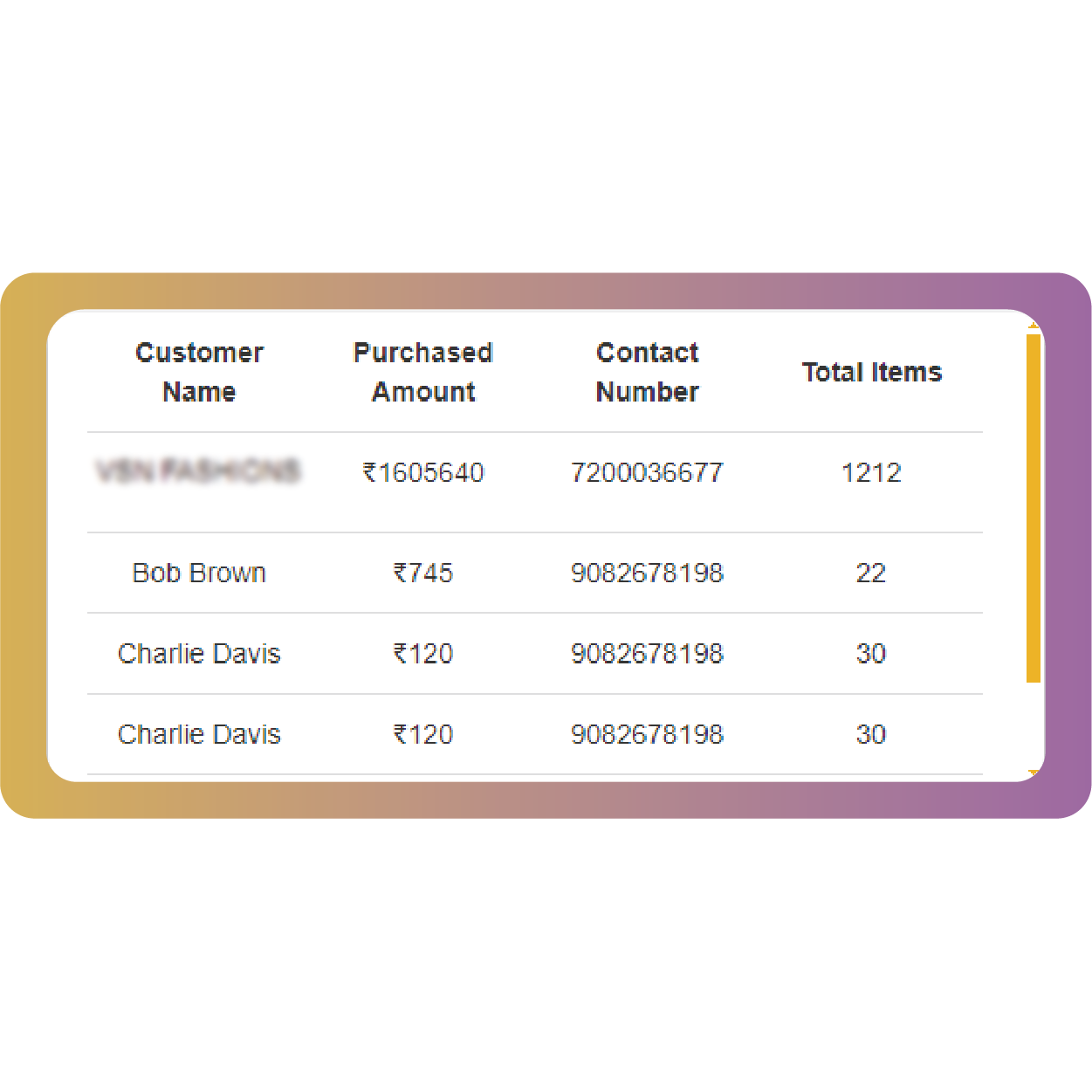Screen dimensions: 1092x1092
Task: Click ₹120 in the last row
Action: 423,735
